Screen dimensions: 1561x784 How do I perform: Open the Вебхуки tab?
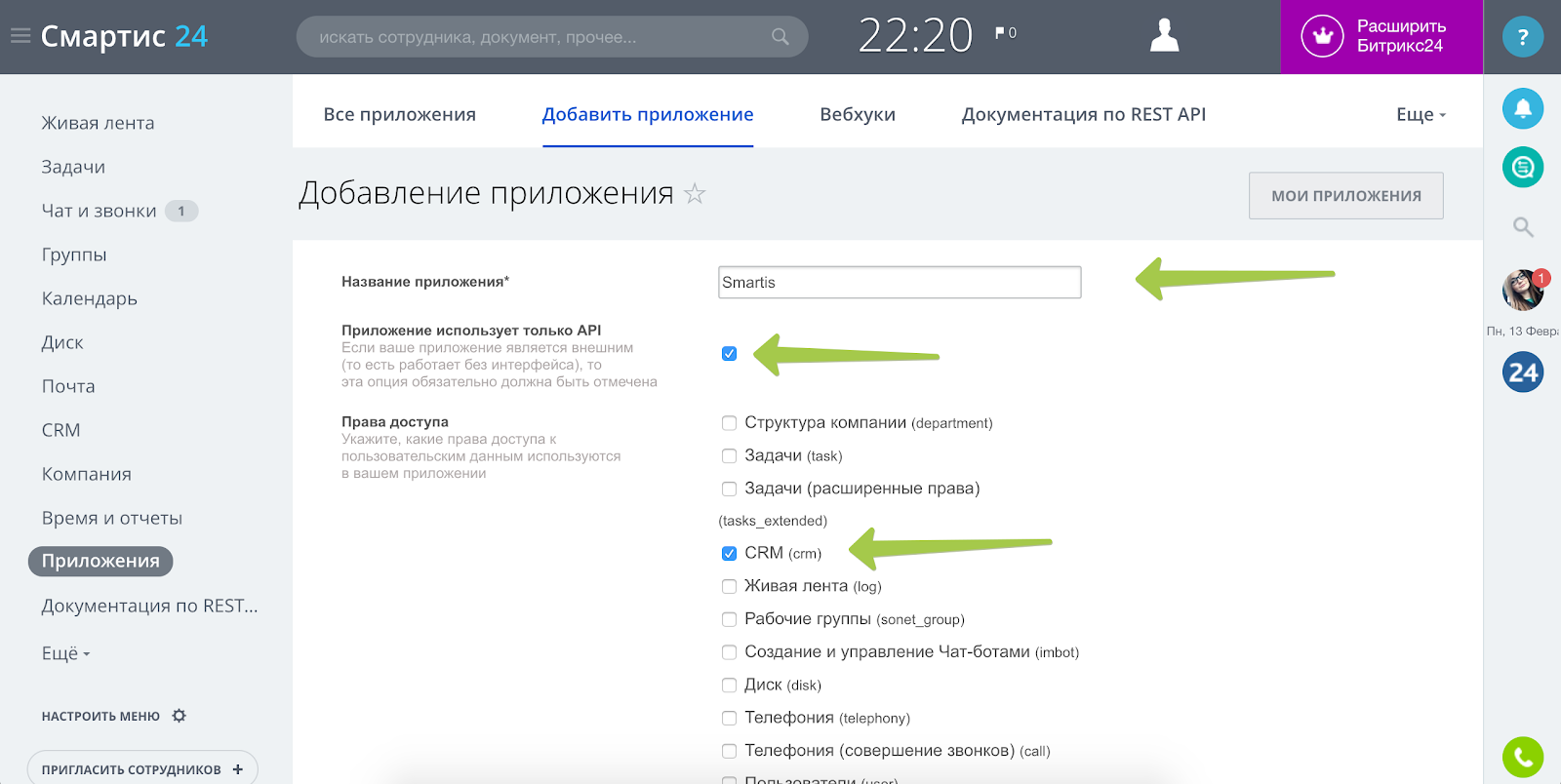coord(857,114)
